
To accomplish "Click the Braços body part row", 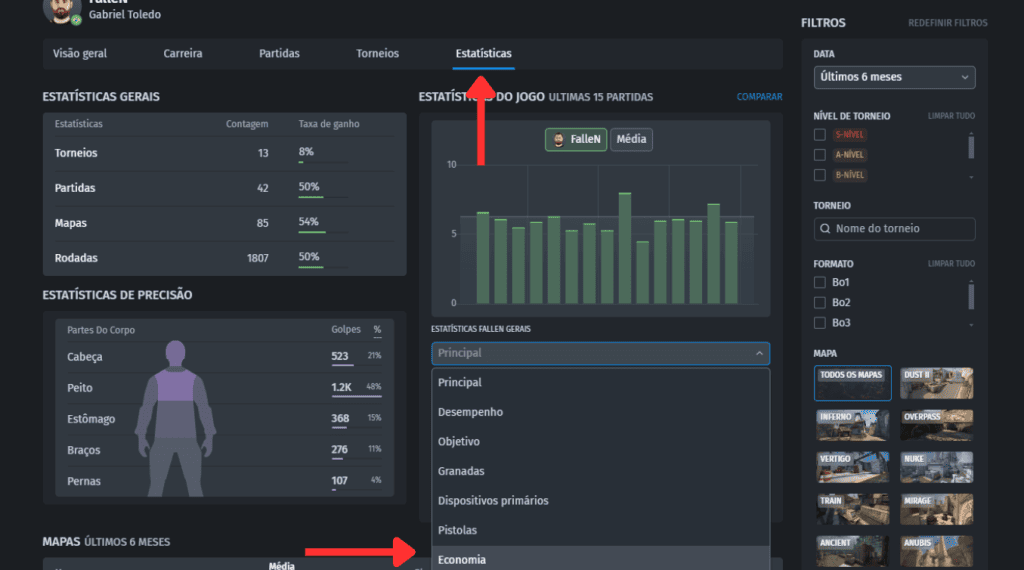I will 224,450.
